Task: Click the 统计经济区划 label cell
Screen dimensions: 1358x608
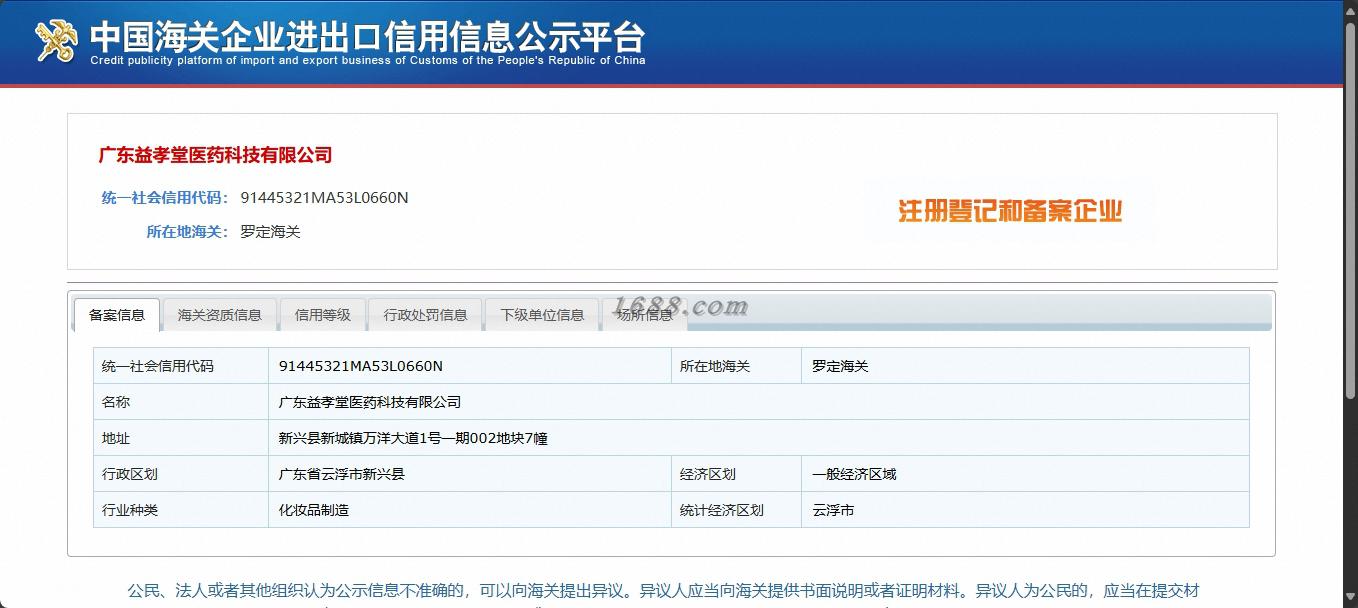Action: pos(736,510)
